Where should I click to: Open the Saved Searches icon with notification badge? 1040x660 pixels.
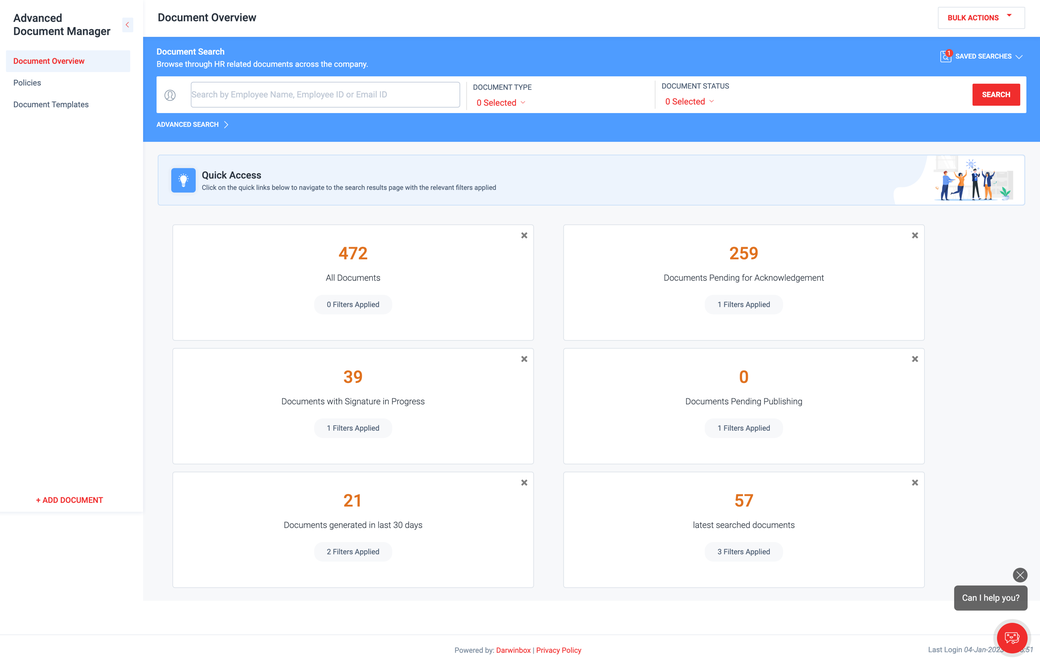pyautogui.click(x=944, y=56)
